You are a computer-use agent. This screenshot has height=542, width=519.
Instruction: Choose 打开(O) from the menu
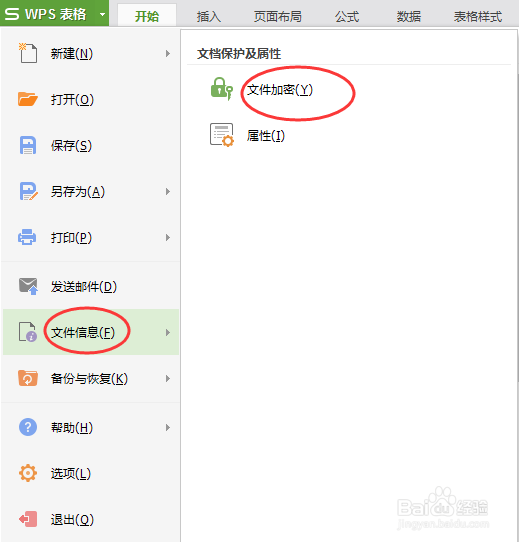pos(91,99)
